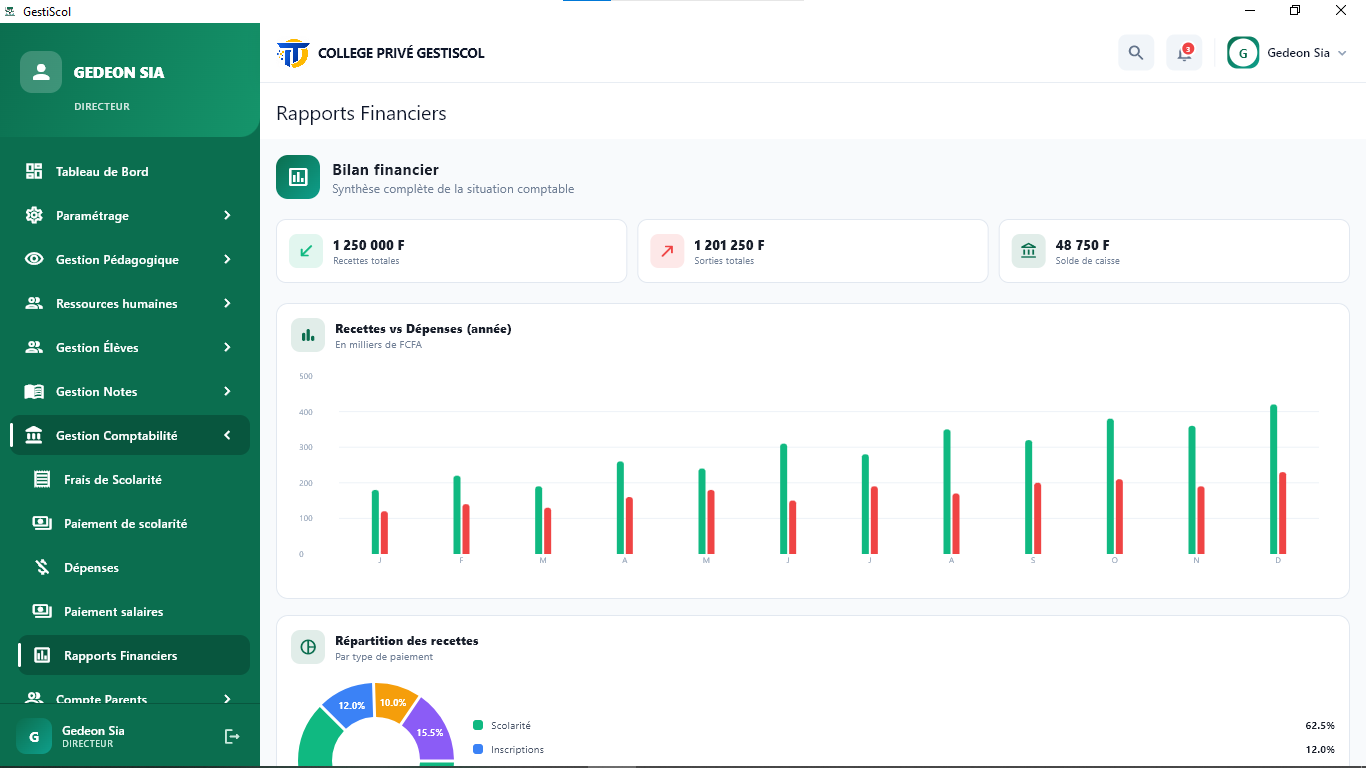This screenshot has width=1366, height=768.
Task: Select the 48 750 F solde value
Action: [1083, 245]
